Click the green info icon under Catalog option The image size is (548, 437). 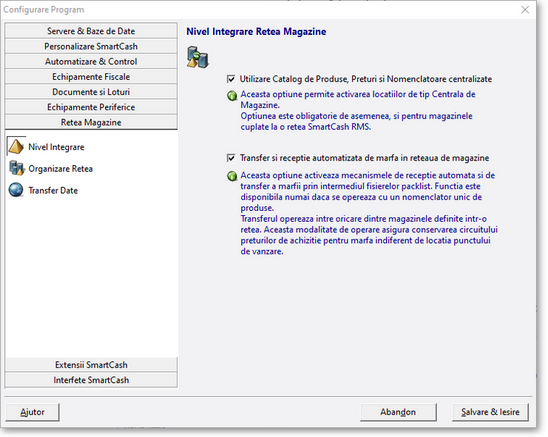tap(232, 95)
